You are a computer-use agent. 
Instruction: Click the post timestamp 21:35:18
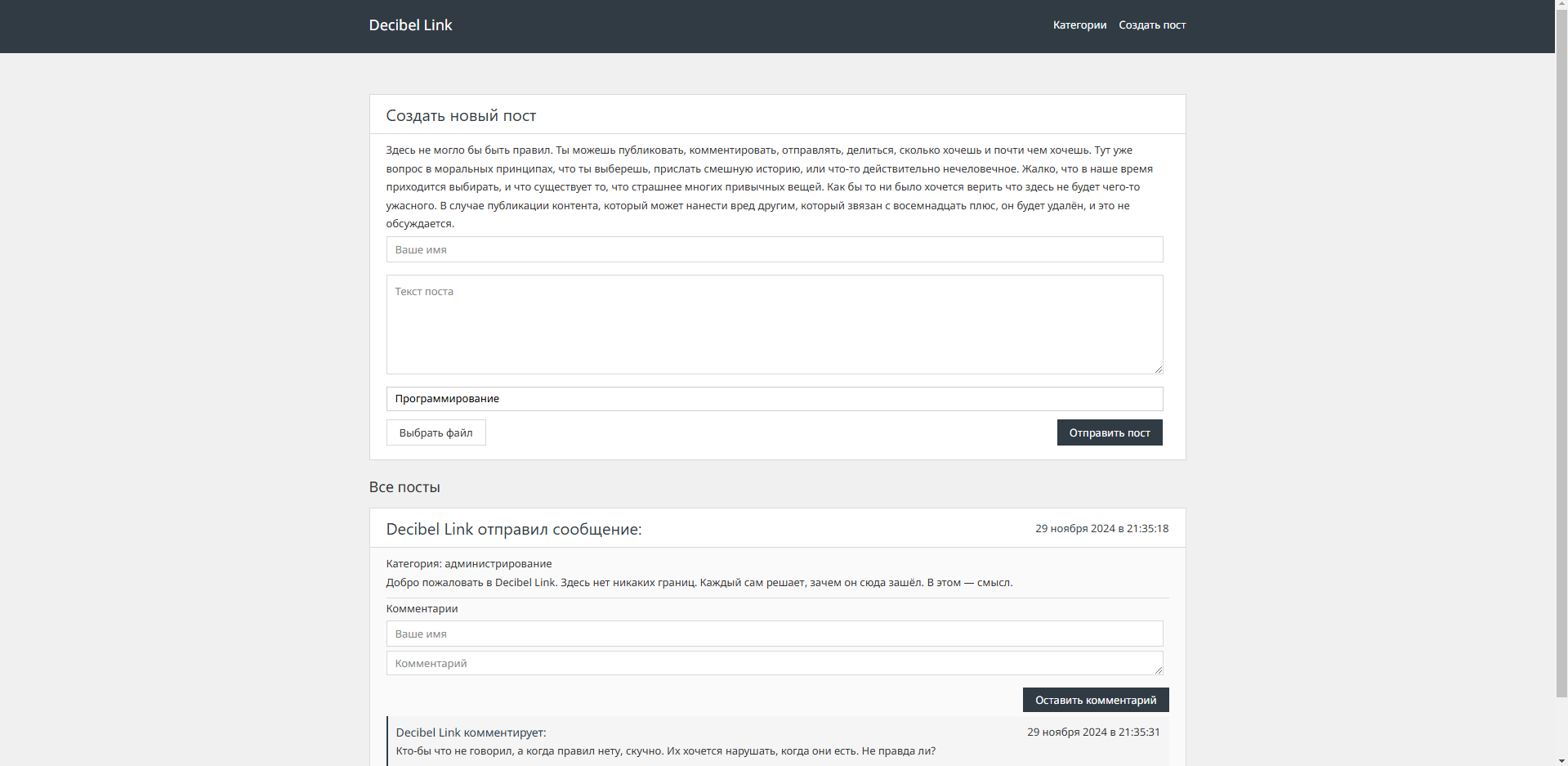(x=1101, y=529)
